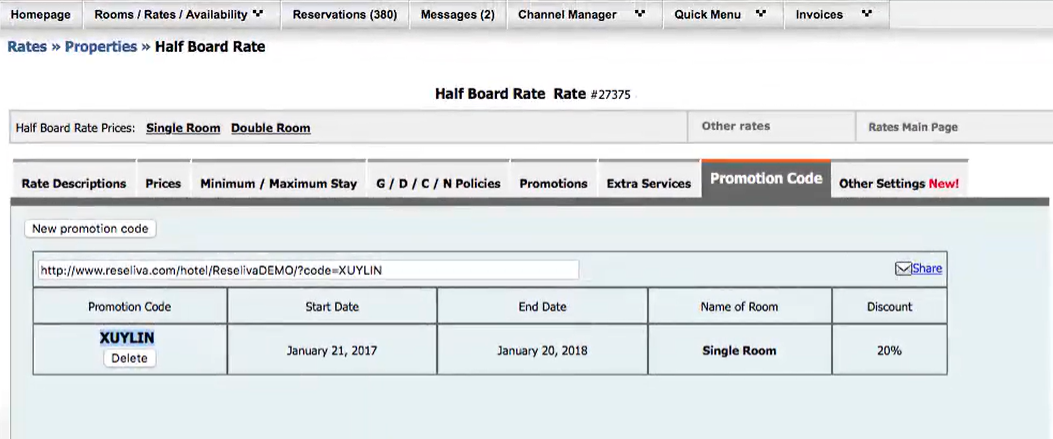Go to the Homepage menu item

41,15
